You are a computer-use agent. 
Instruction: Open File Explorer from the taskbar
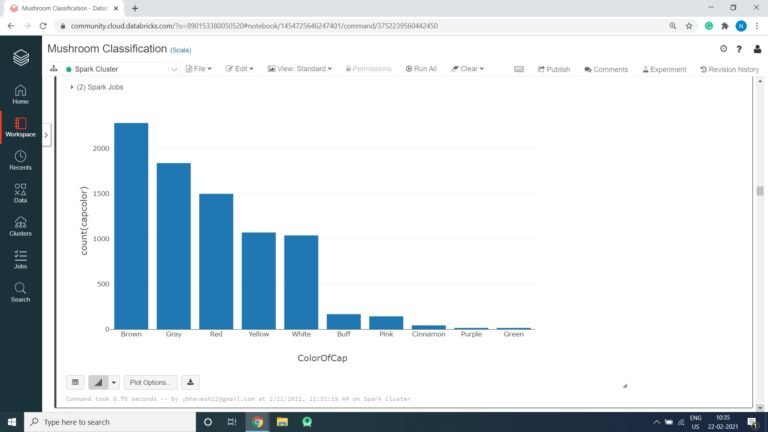click(x=282, y=422)
